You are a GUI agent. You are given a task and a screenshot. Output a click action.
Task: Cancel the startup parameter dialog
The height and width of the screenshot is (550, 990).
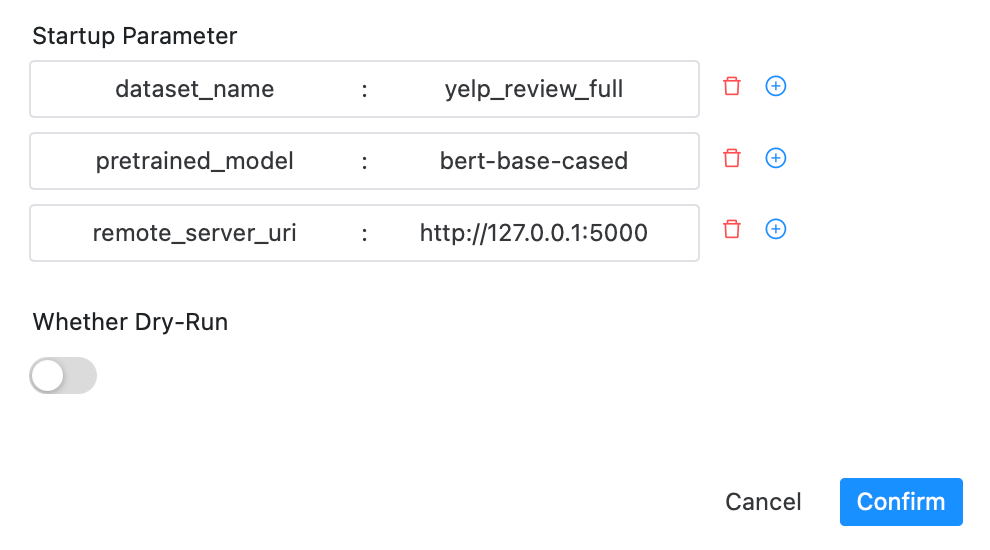(x=763, y=502)
